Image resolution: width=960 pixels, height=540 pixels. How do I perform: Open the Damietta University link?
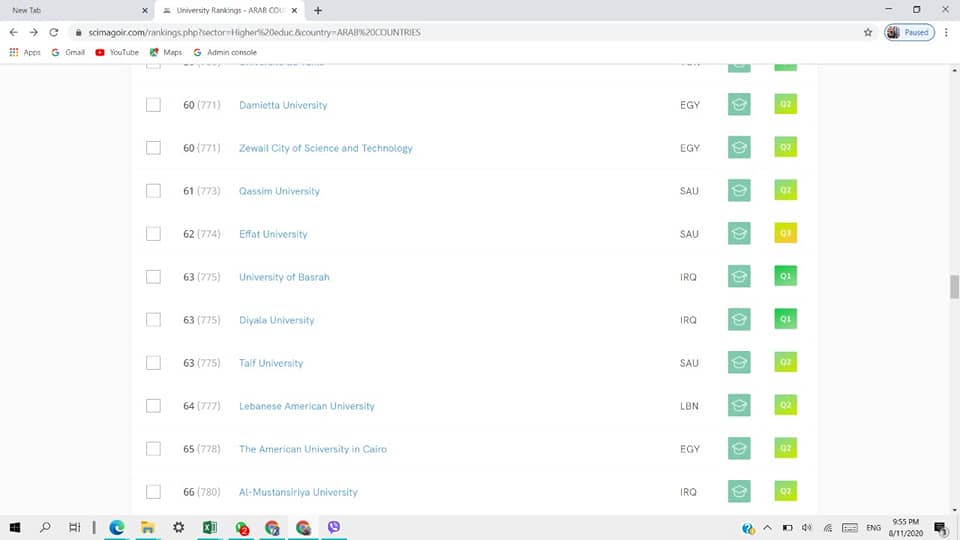(x=283, y=105)
